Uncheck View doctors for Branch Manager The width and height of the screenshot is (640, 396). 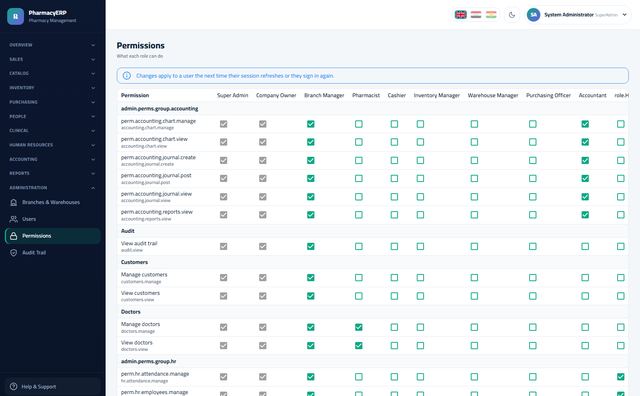(311, 345)
